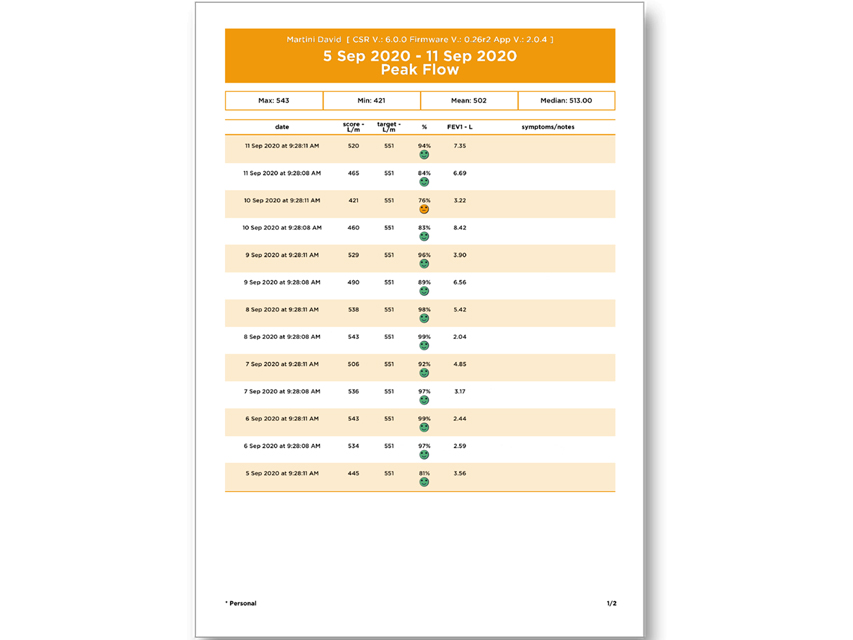Select the smiley icon beneath 89%
Screen dimensions: 853x640
point(424,291)
